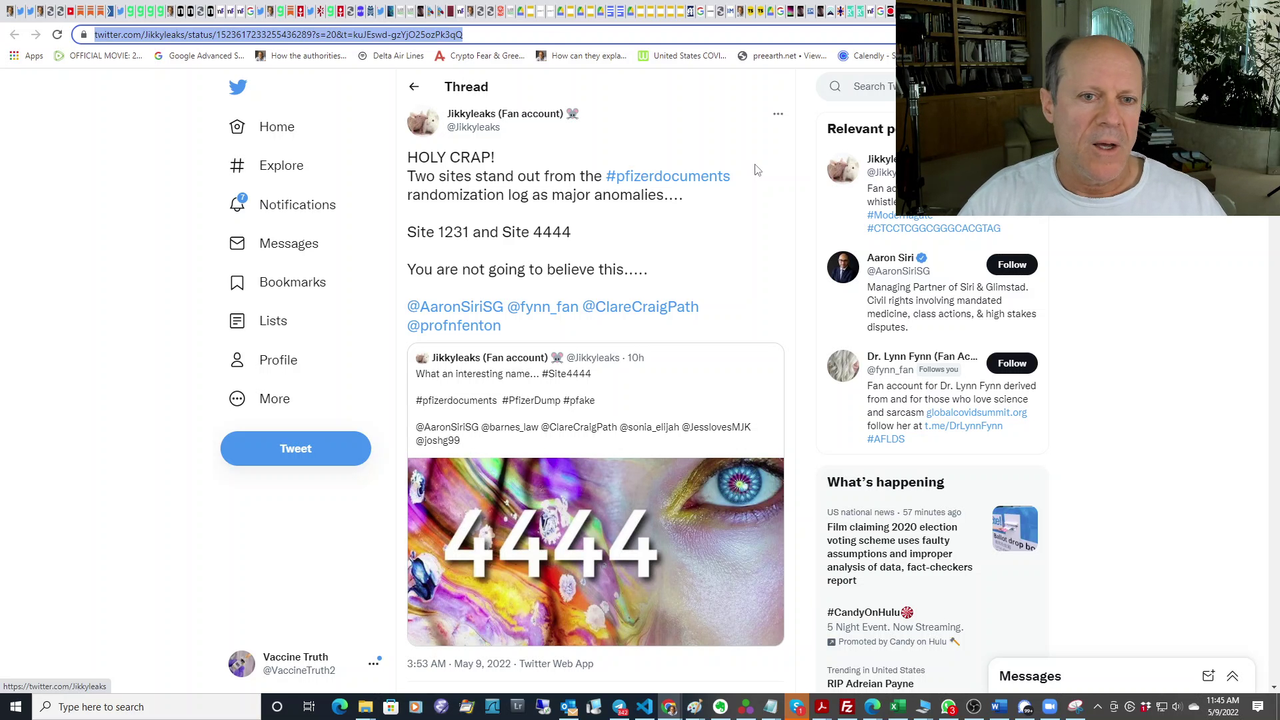The width and height of the screenshot is (1280, 720).
Task: Expand the Messages drawer chevrons
Action: tap(1232, 676)
